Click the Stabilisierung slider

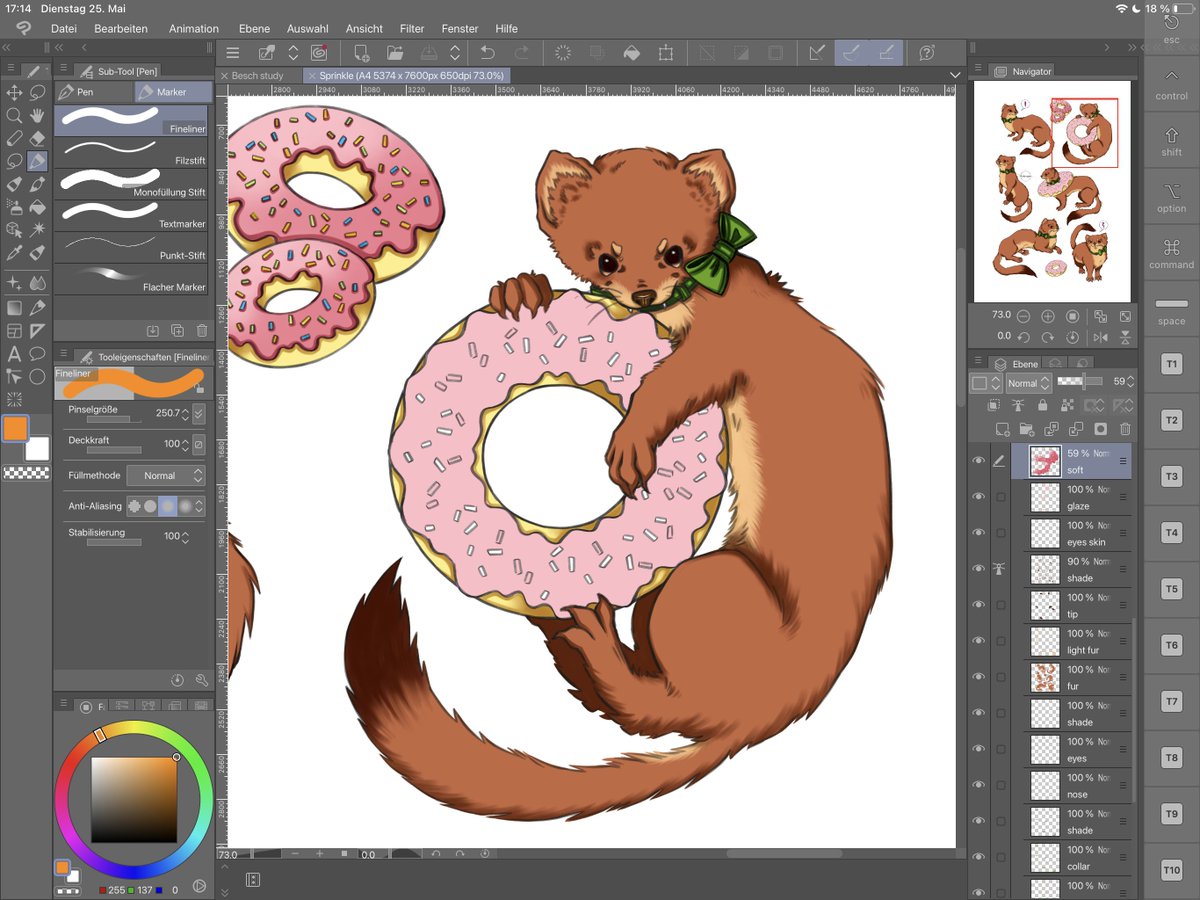(x=114, y=542)
